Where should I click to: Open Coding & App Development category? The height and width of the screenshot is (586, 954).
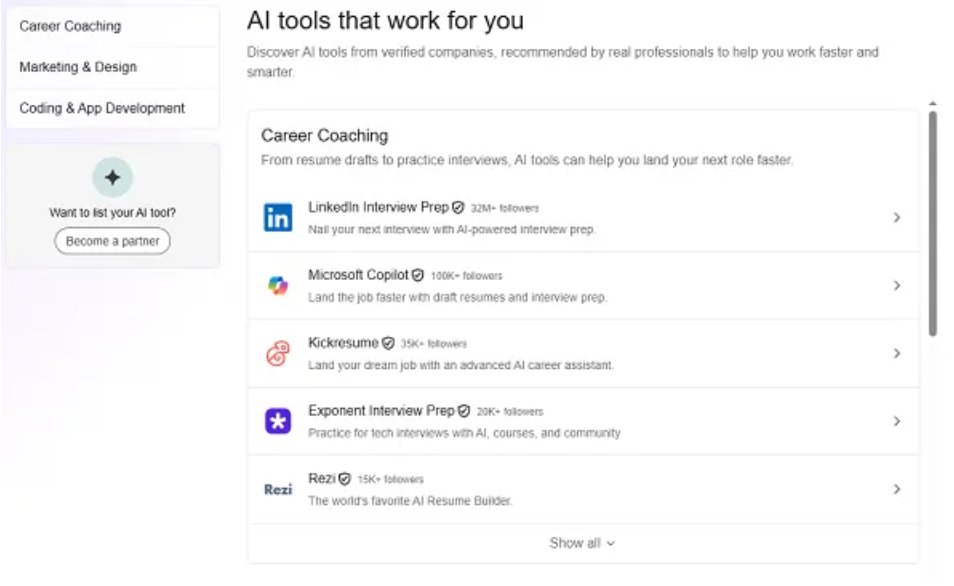[x=102, y=108]
